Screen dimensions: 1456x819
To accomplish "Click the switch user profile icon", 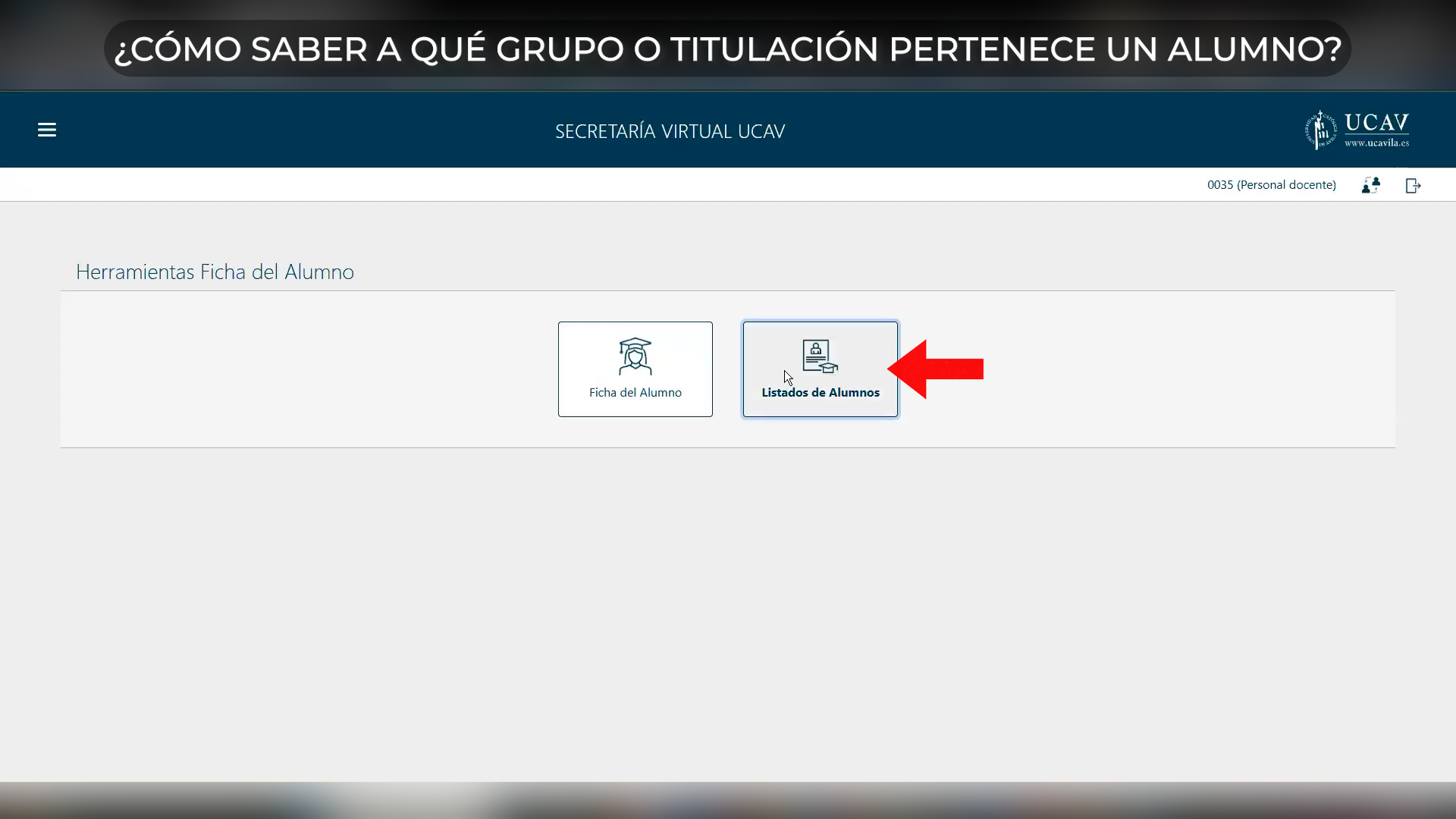I will click(x=1370, y=185).
